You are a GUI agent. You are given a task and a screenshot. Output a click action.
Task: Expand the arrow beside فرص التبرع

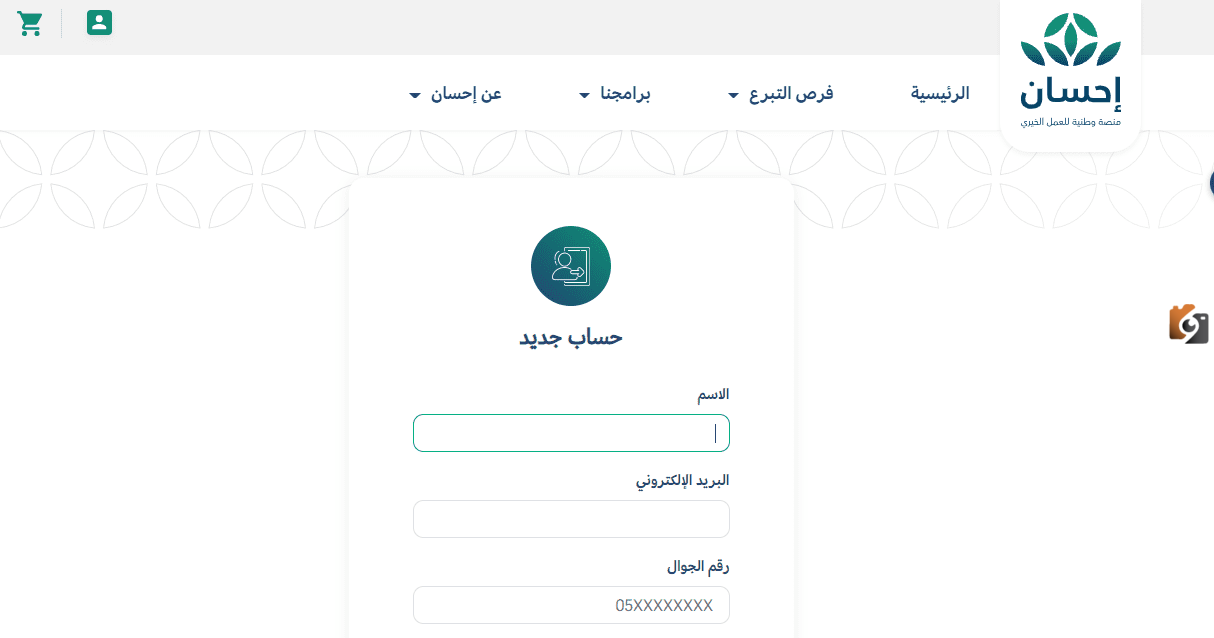[x=734, y=96]
